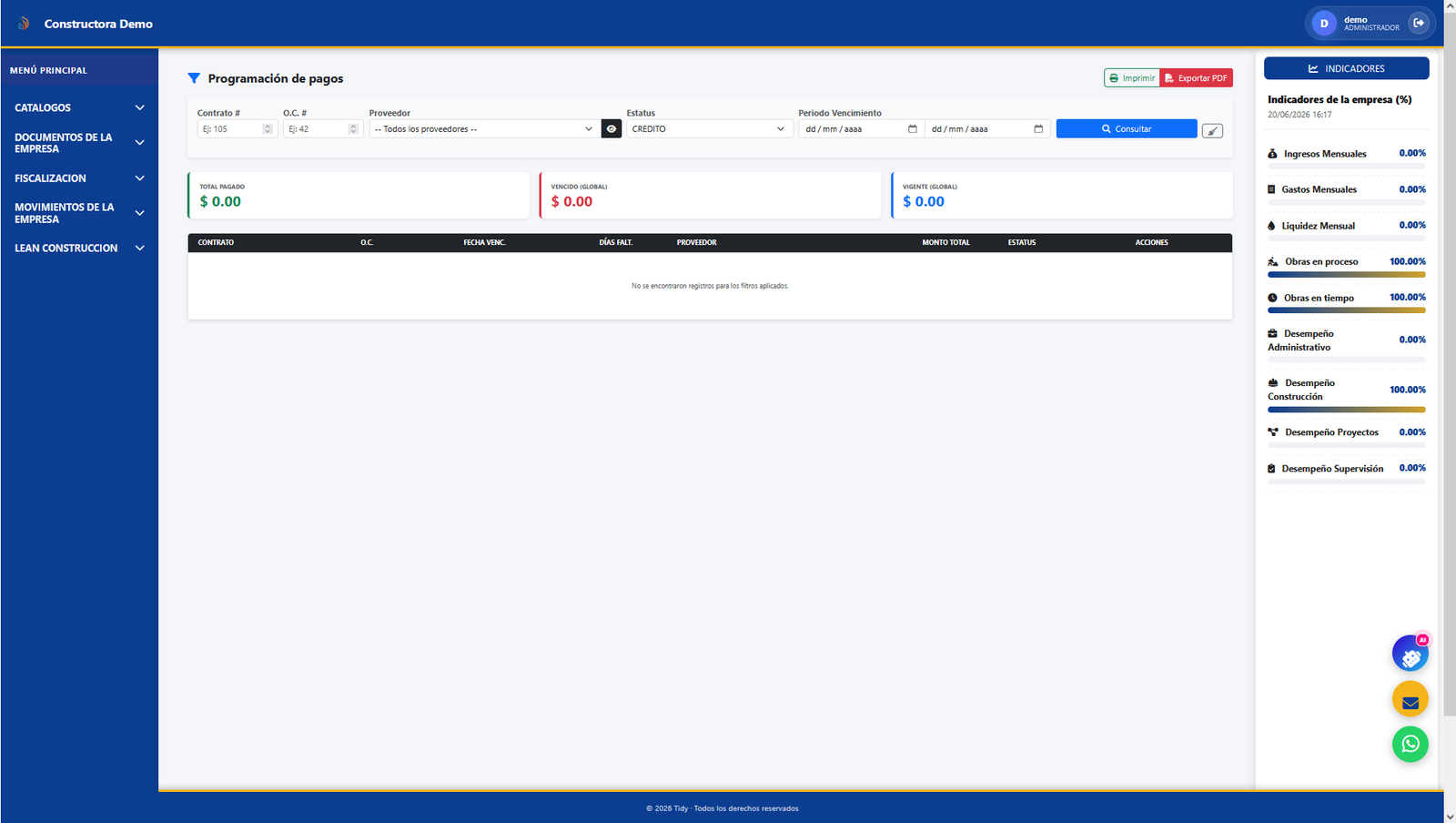Screen dimensions: 1456x823
Task: Open the WhatsApp floating button
Action: pyautogui.click(x=1410, y=744)
